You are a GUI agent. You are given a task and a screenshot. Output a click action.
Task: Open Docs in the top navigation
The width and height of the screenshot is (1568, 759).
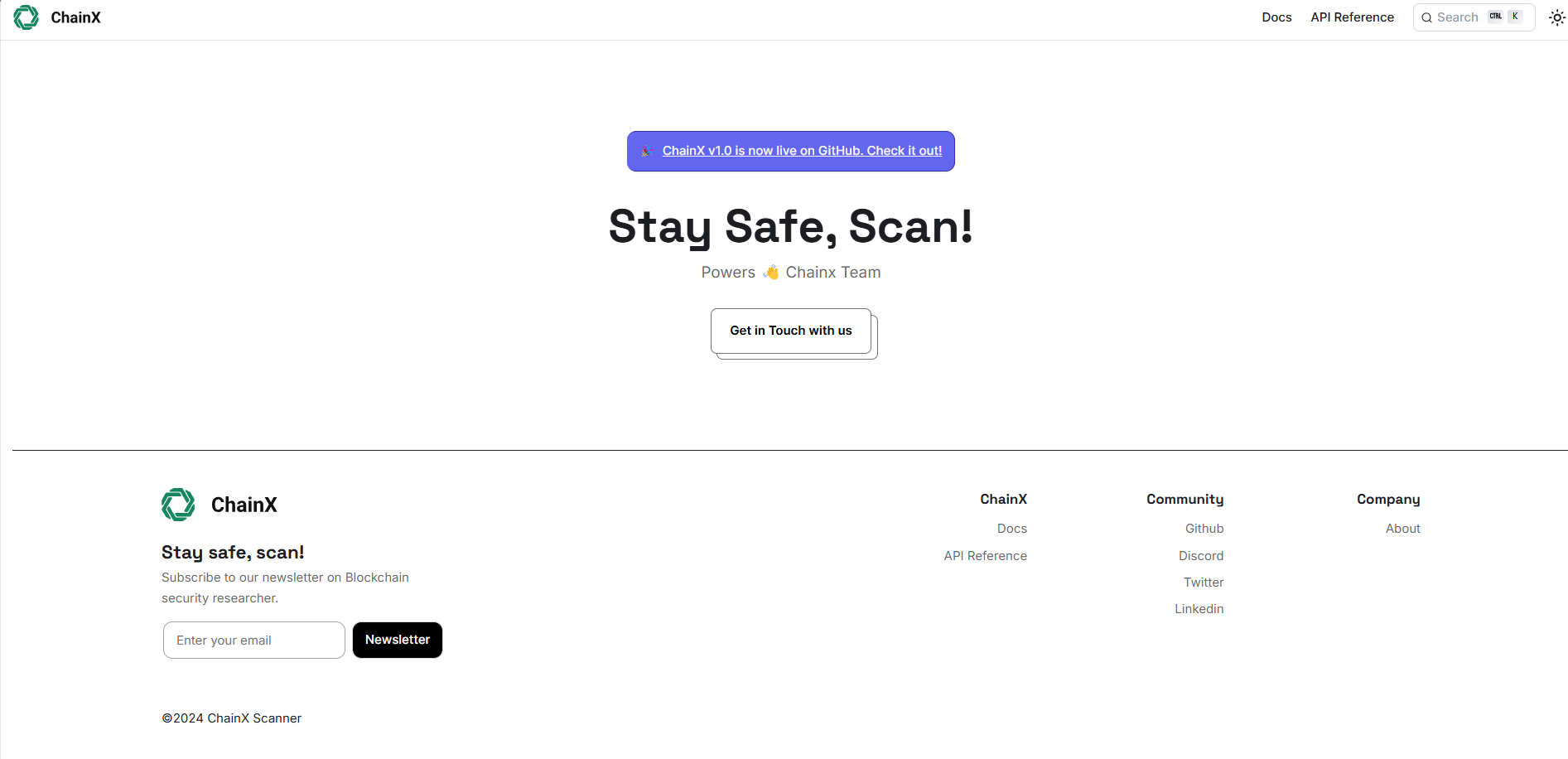pyautogui.click(x=1276, y=17)
